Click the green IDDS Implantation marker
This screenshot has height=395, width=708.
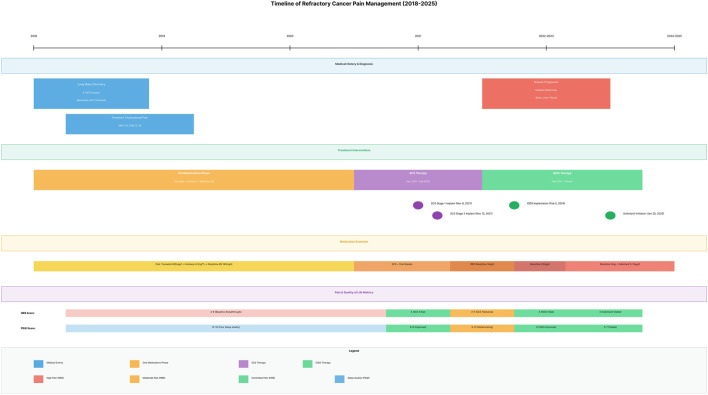[x=514, y=205]
